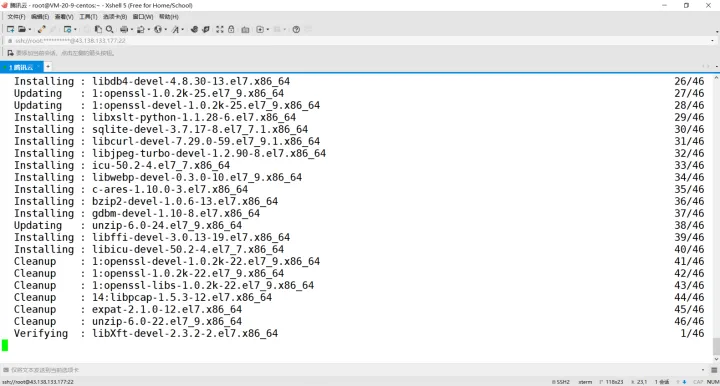The width and height of the screenshot is (720, 386).
Task: Click the fullscreen toggle icon
Action: click(x=219, y=29)
